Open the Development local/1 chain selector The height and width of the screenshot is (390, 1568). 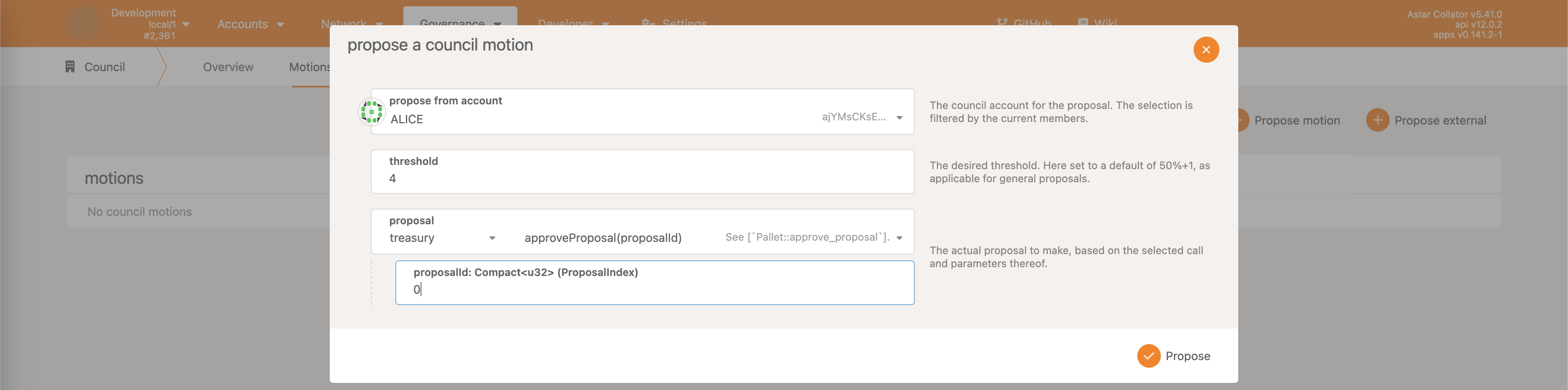tap(150, 24)
